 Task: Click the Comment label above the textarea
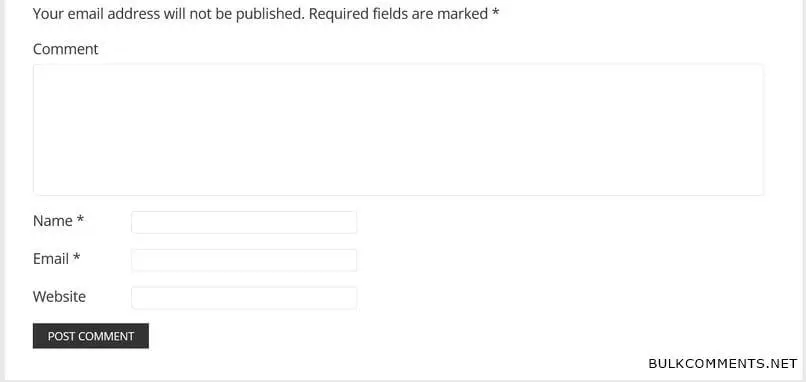coord(65,49)
